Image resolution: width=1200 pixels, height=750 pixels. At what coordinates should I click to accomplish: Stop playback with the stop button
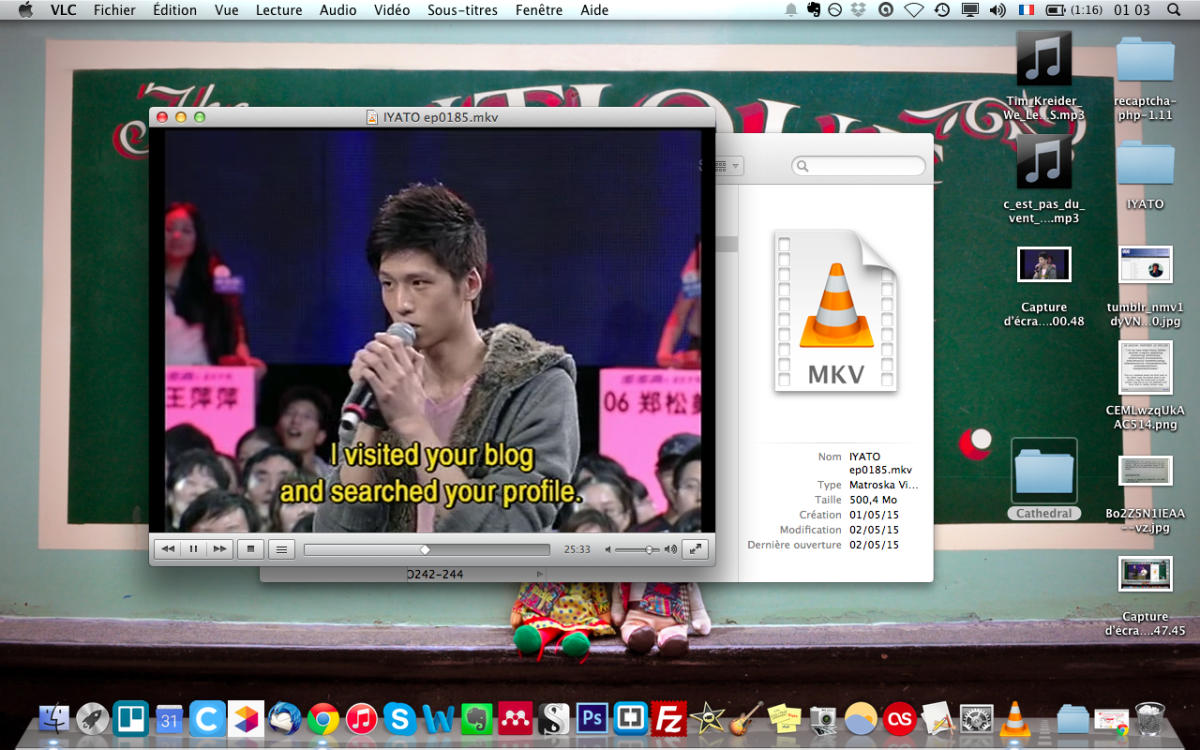[251, 549]
